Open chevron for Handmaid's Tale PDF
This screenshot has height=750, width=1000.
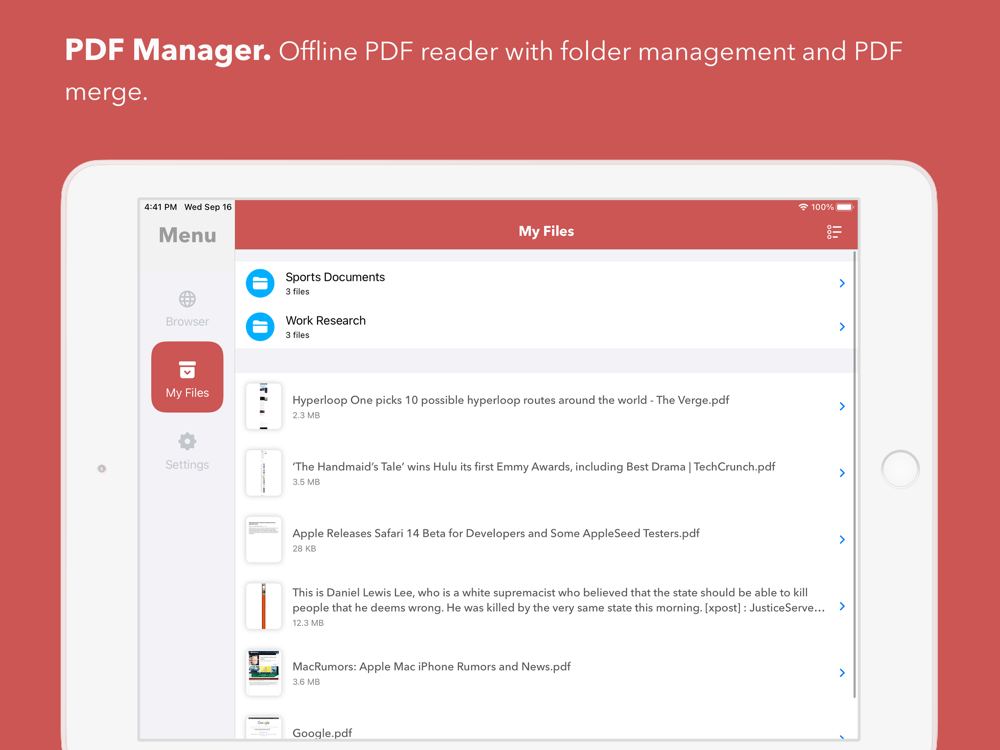pos(842,473)
